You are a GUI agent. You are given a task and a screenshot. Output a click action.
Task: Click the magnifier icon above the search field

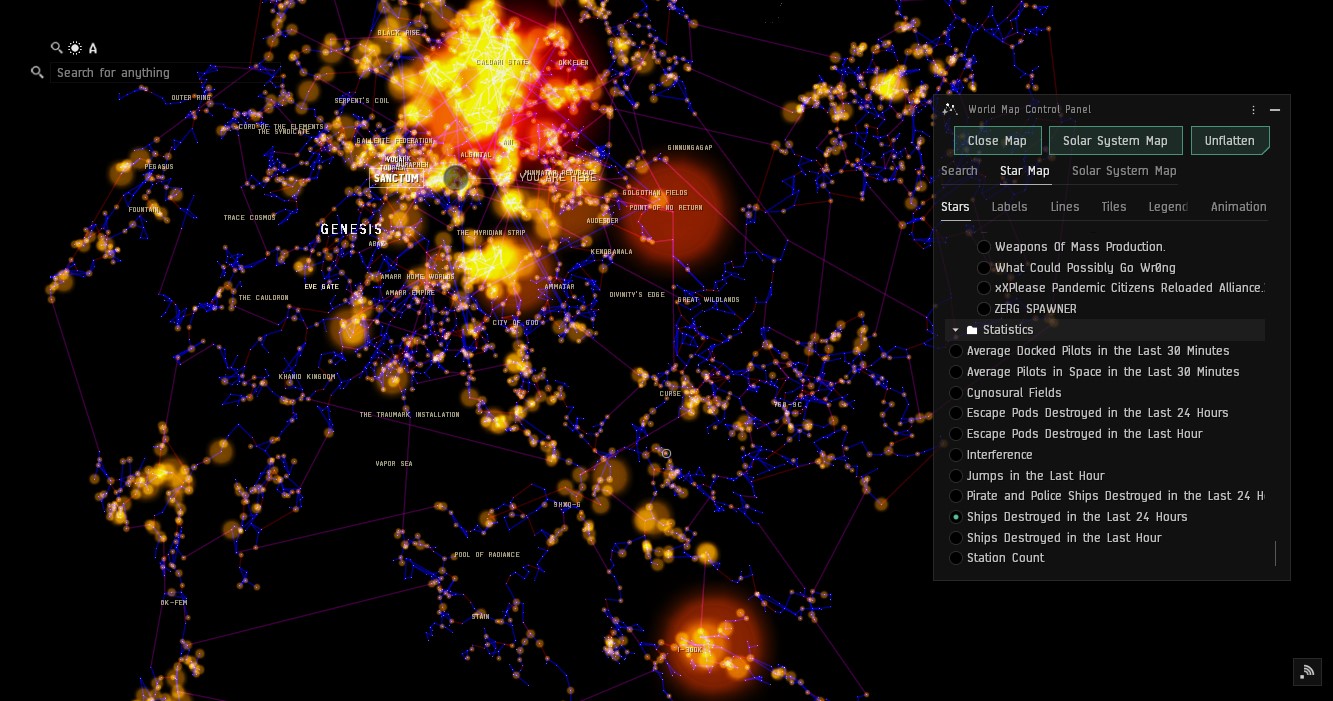tap(57, 47)
